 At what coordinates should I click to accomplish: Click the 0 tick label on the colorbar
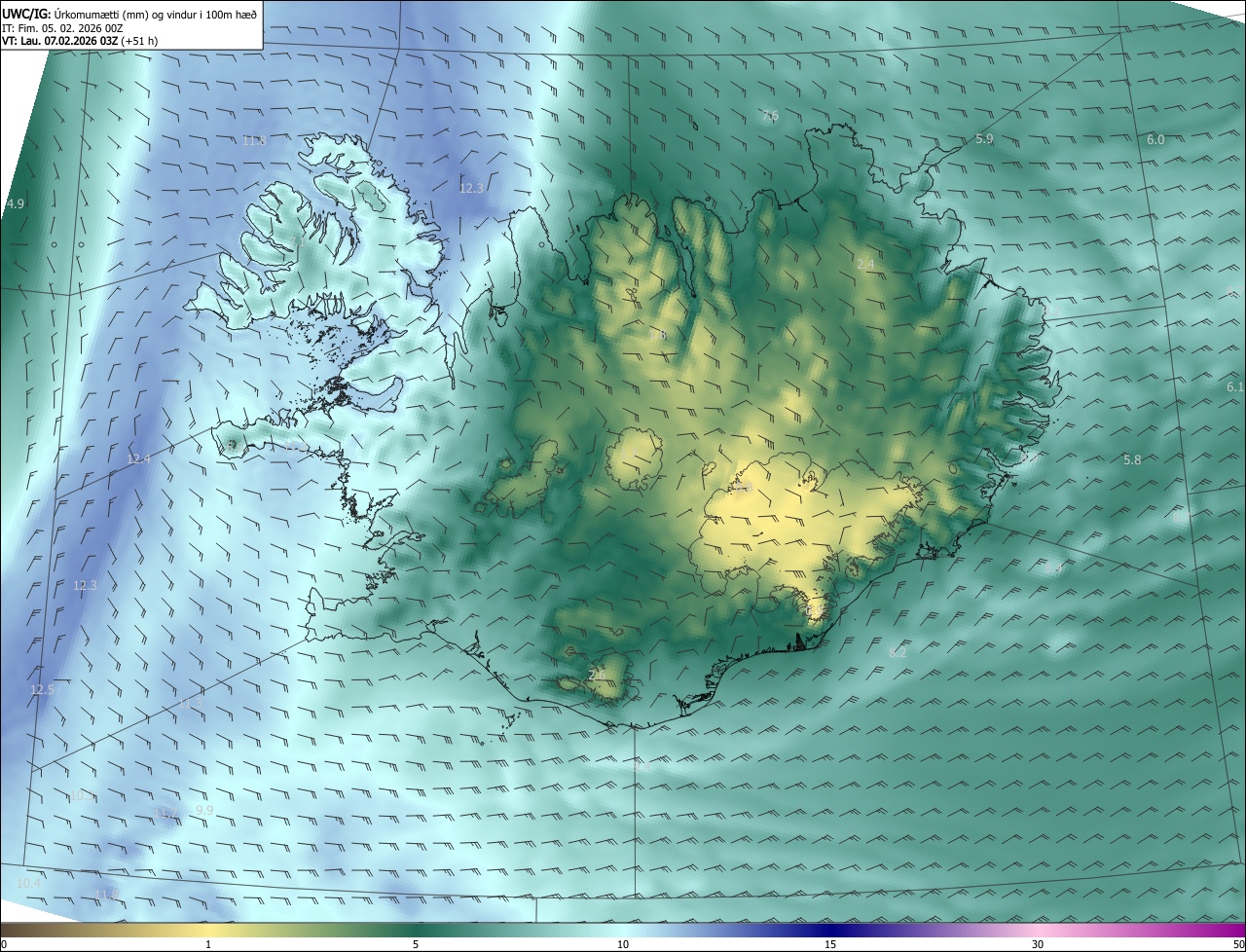pyautogui.click(x=4, y=944)
